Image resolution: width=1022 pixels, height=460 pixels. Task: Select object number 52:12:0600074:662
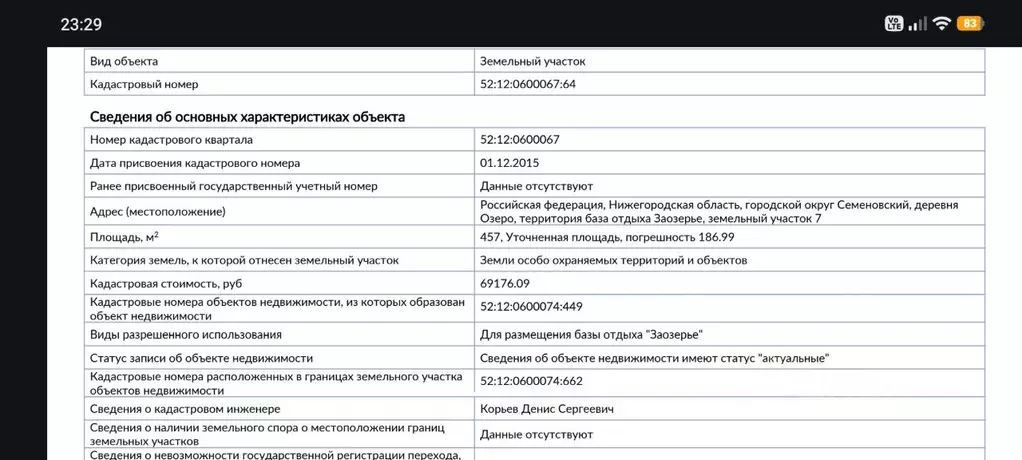point(531,382)
